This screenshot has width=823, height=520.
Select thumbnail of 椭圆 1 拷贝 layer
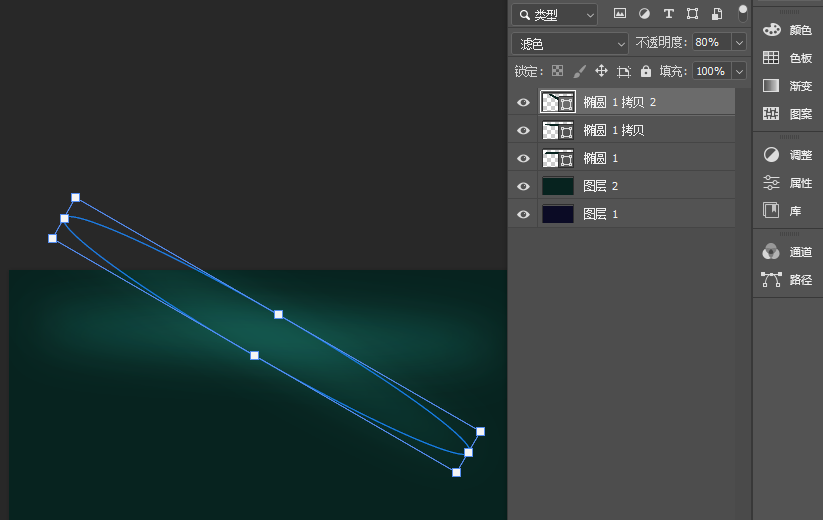[x=557, y=130]
